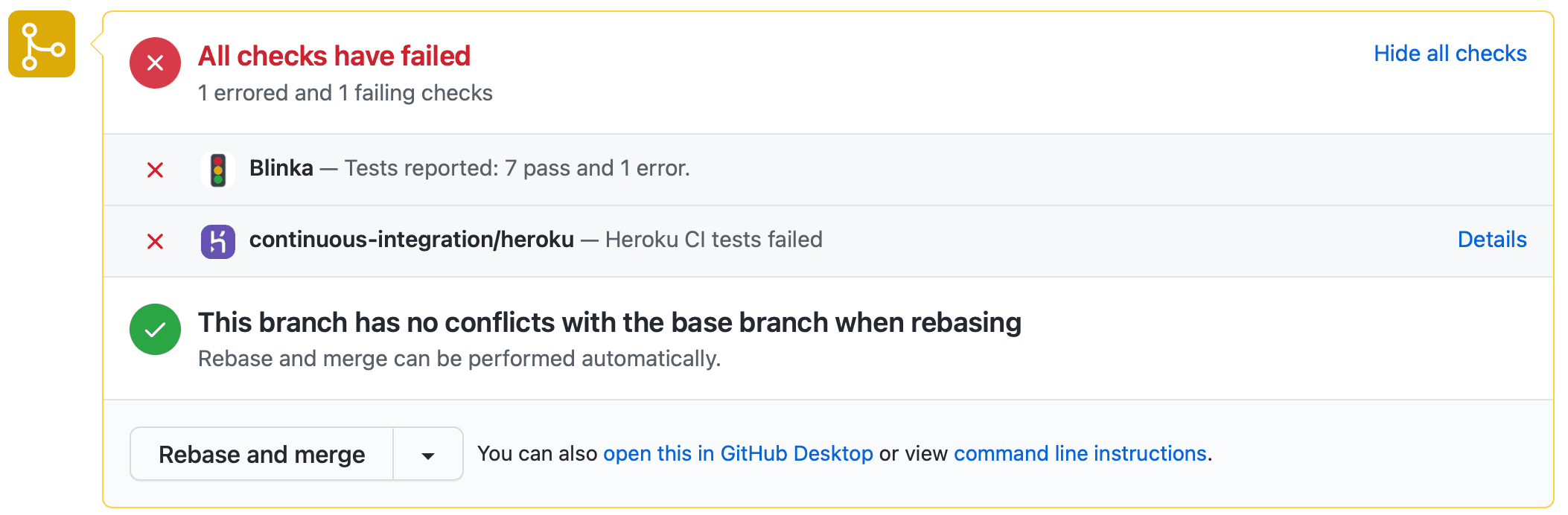Click the no conflicts with base branch message
This screenshot has height=515, width=1568.
click(610, 322)
